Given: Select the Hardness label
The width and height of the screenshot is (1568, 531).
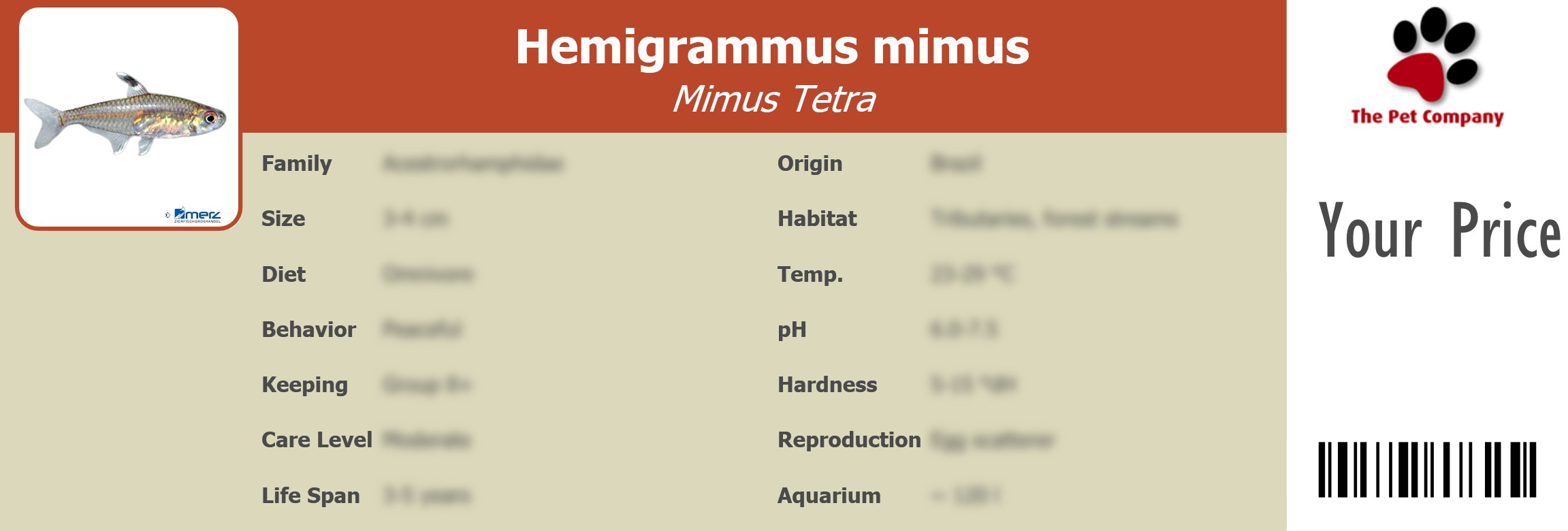Looking at the screenshot, I should pyautogui.click(x=827, y=385).
